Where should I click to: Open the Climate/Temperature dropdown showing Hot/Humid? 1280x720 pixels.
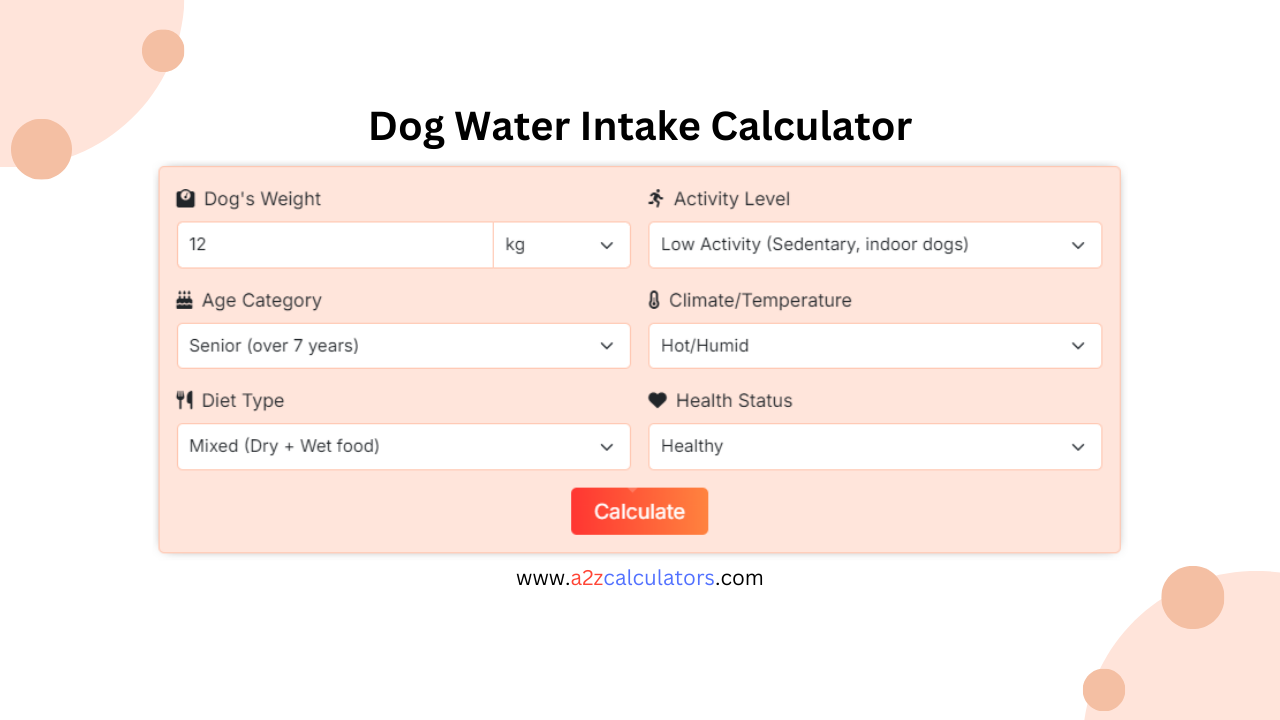(x=875, y=345)
